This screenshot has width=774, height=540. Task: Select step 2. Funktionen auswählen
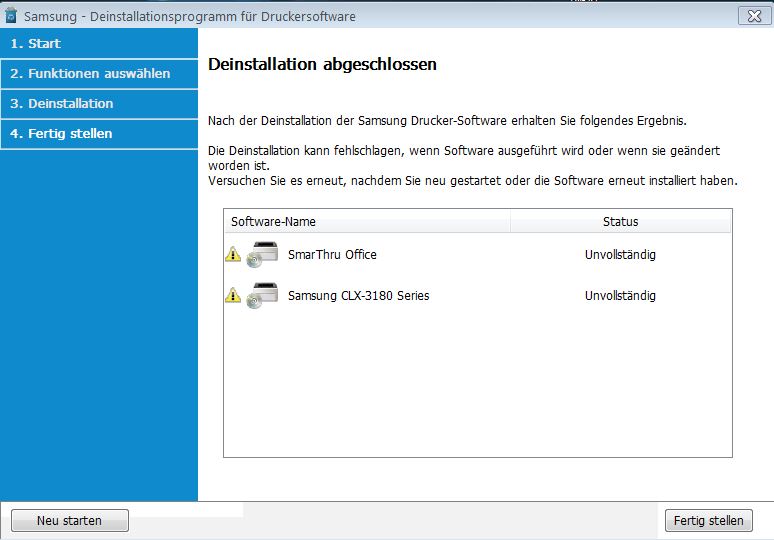pos(99,74)
